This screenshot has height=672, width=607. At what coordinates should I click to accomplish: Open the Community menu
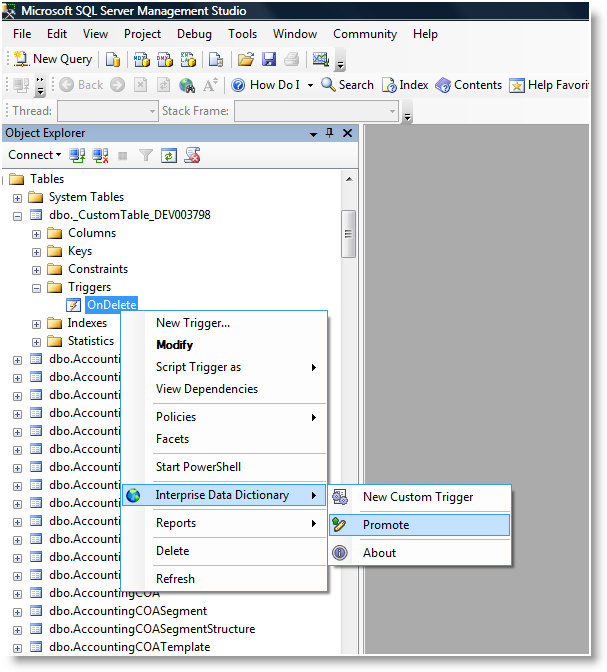tap(365, 34)
